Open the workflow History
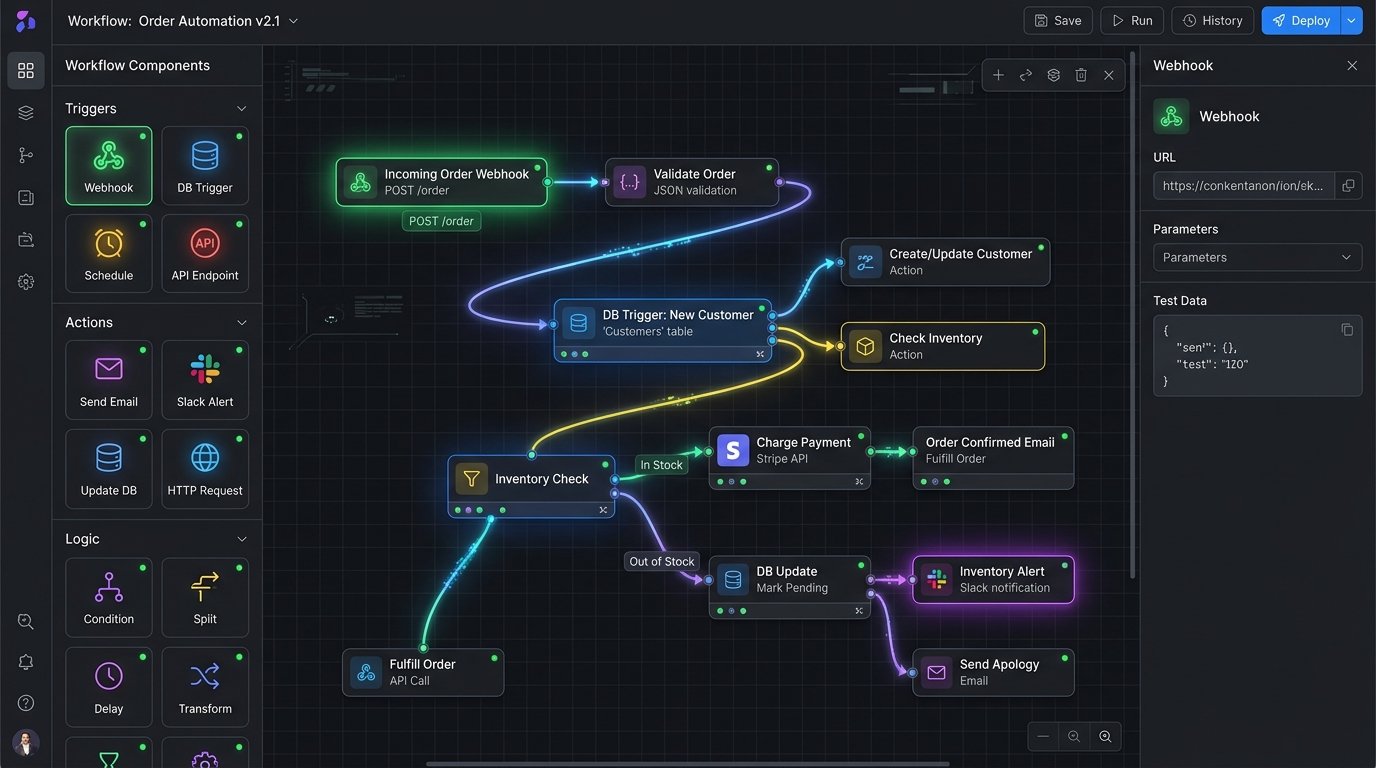 (x=1212, y=21)
